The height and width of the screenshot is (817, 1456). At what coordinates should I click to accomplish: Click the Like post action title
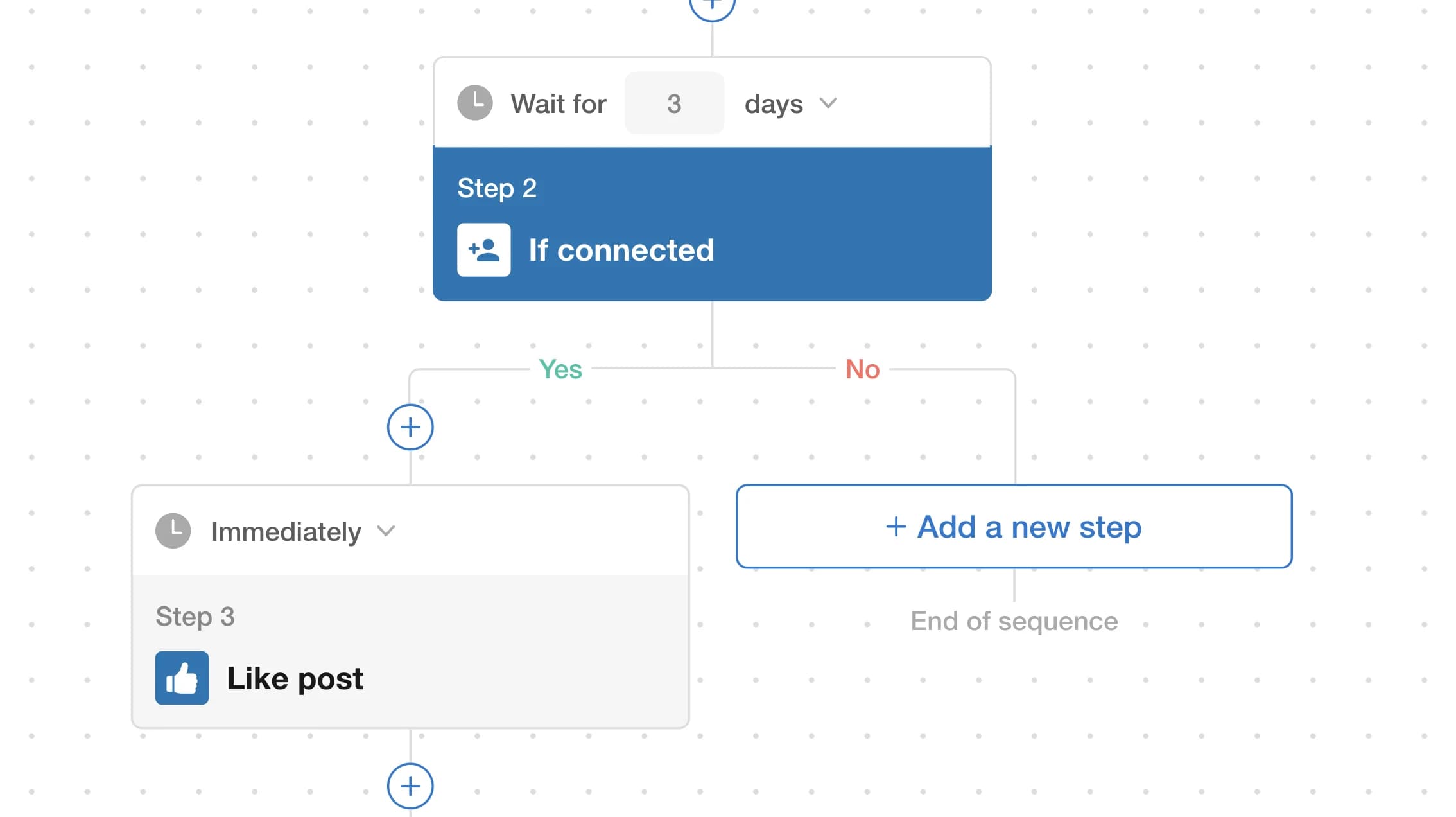[295, 679]
